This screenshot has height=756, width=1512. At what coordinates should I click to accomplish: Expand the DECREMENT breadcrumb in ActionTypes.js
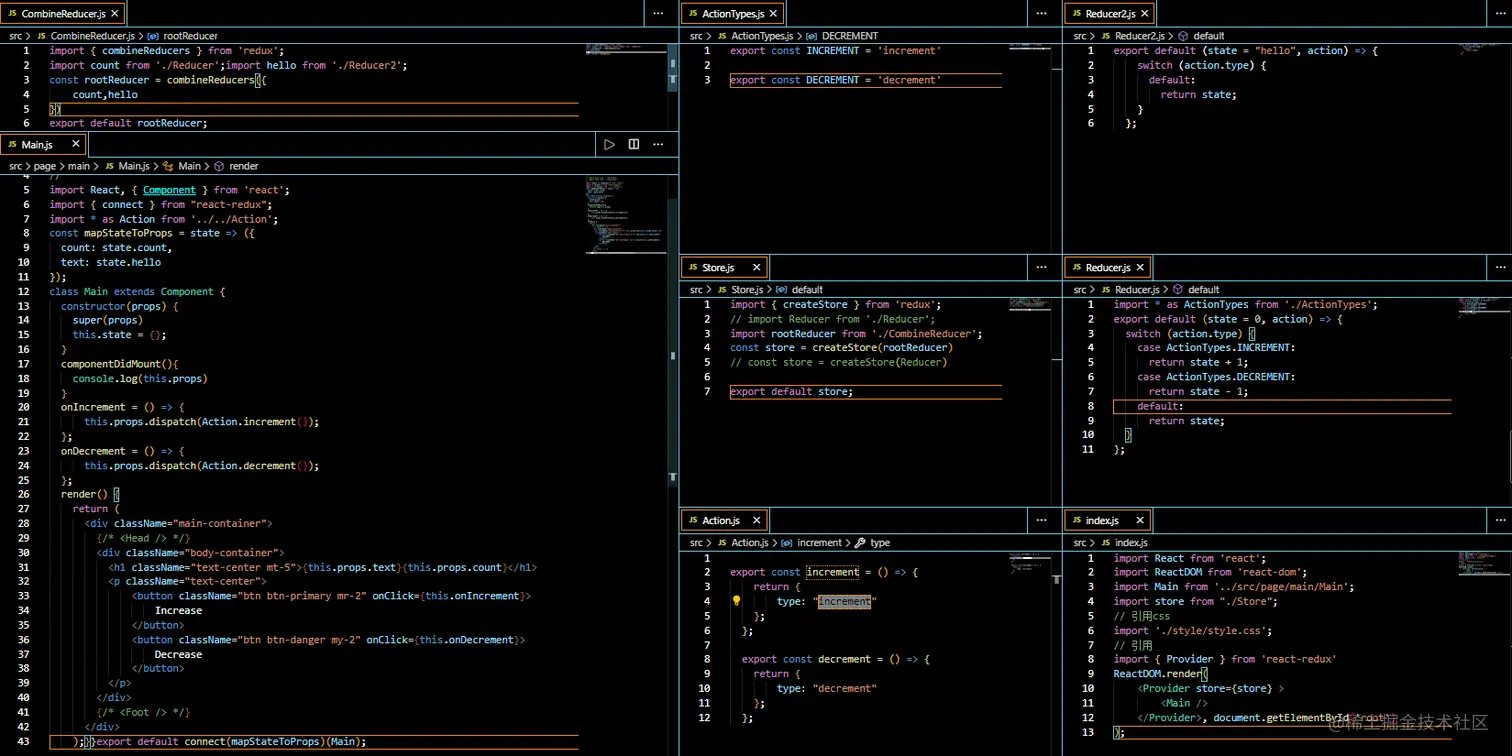(x=849, y=36)
